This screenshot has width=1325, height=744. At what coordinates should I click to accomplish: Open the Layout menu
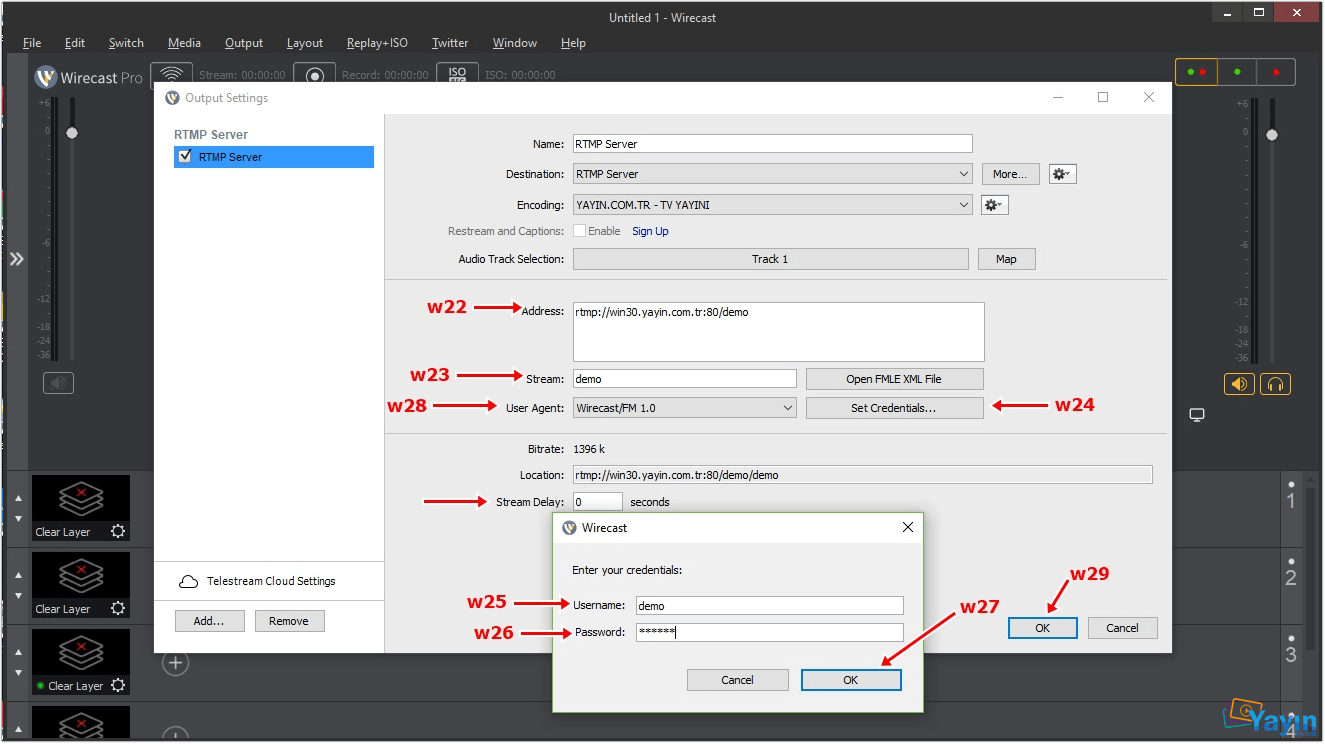[305, 43]
